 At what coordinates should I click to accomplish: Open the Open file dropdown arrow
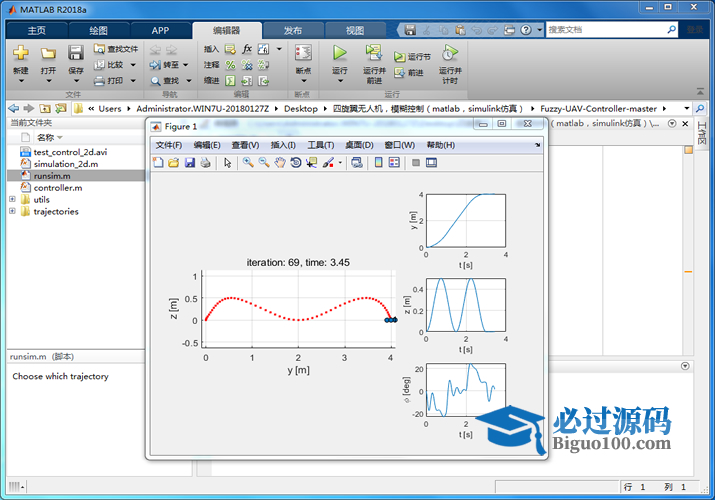pyautogui.click(x=49, y=81)
